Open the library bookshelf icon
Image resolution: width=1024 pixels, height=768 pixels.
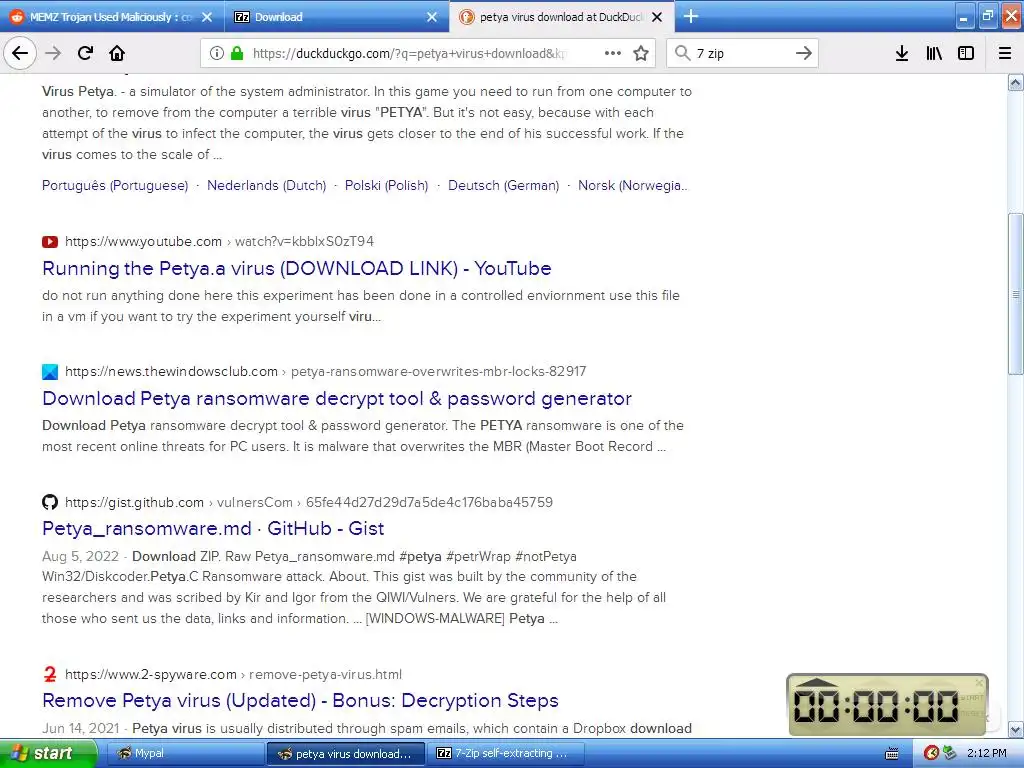pos(934,53)
